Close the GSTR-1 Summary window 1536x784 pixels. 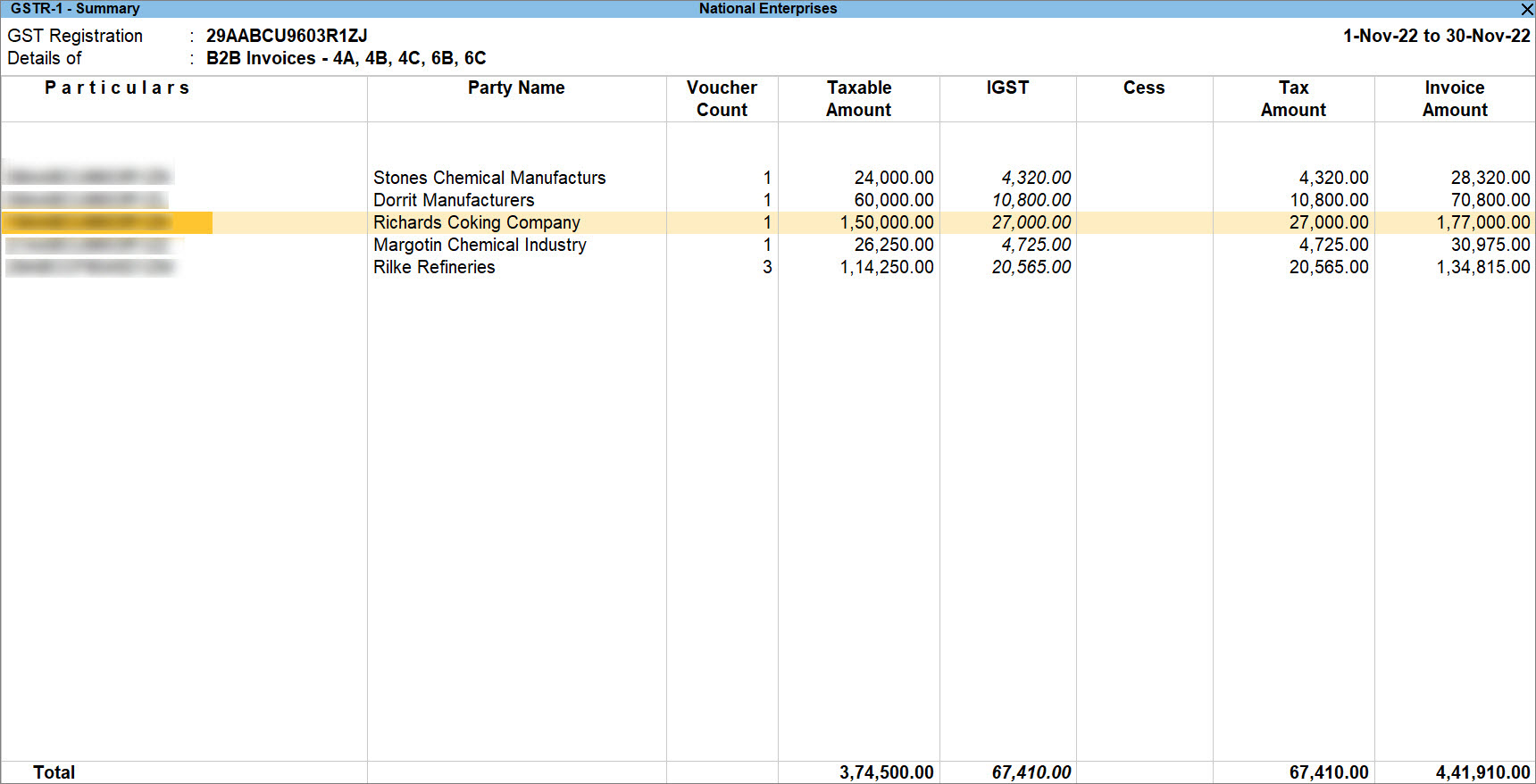point(1526,9)
